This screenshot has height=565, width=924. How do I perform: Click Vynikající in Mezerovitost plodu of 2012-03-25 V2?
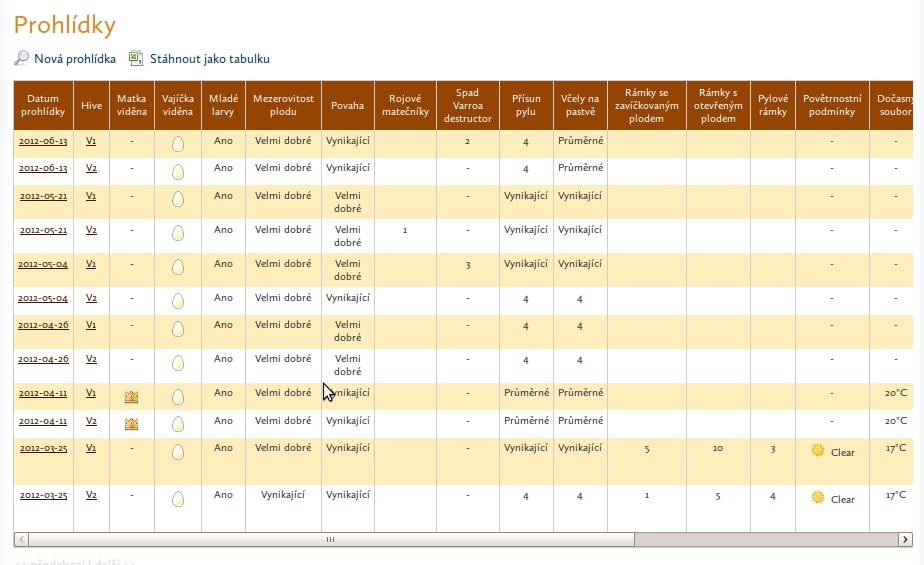click(x=283, y=495)
